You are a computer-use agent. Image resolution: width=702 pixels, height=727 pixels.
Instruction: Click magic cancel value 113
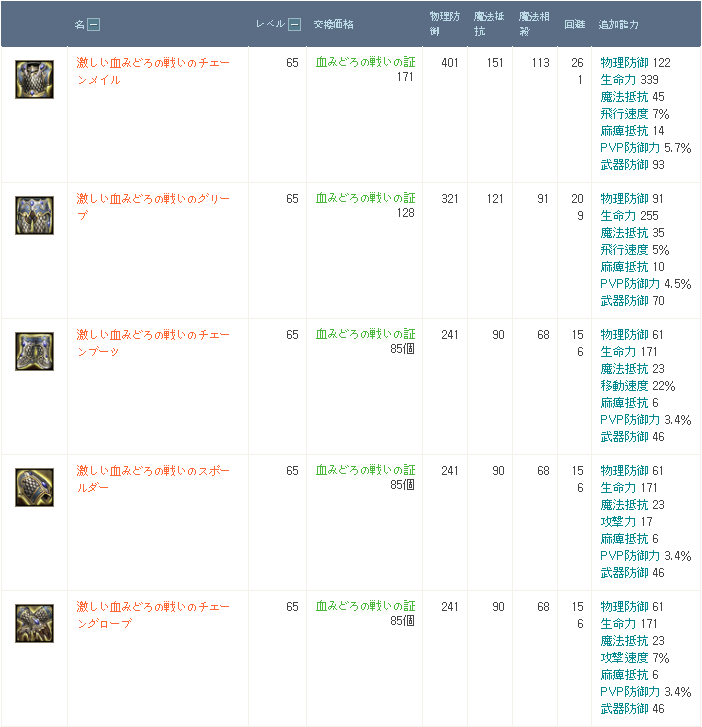pyautogui.click(x=540, y=63)
